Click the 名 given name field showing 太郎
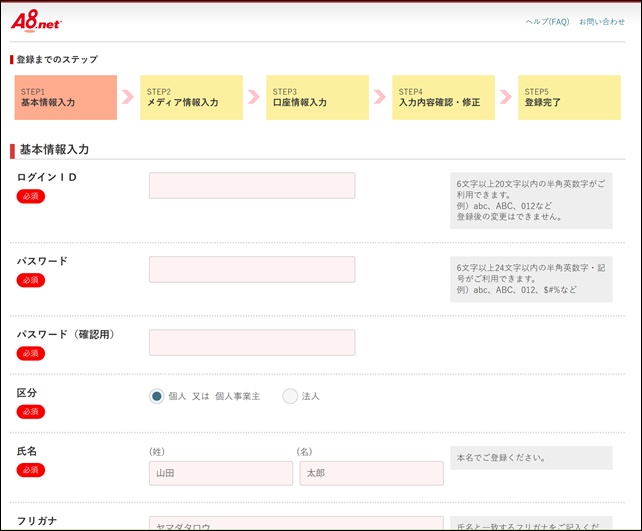642x531 pixels. 371,474
